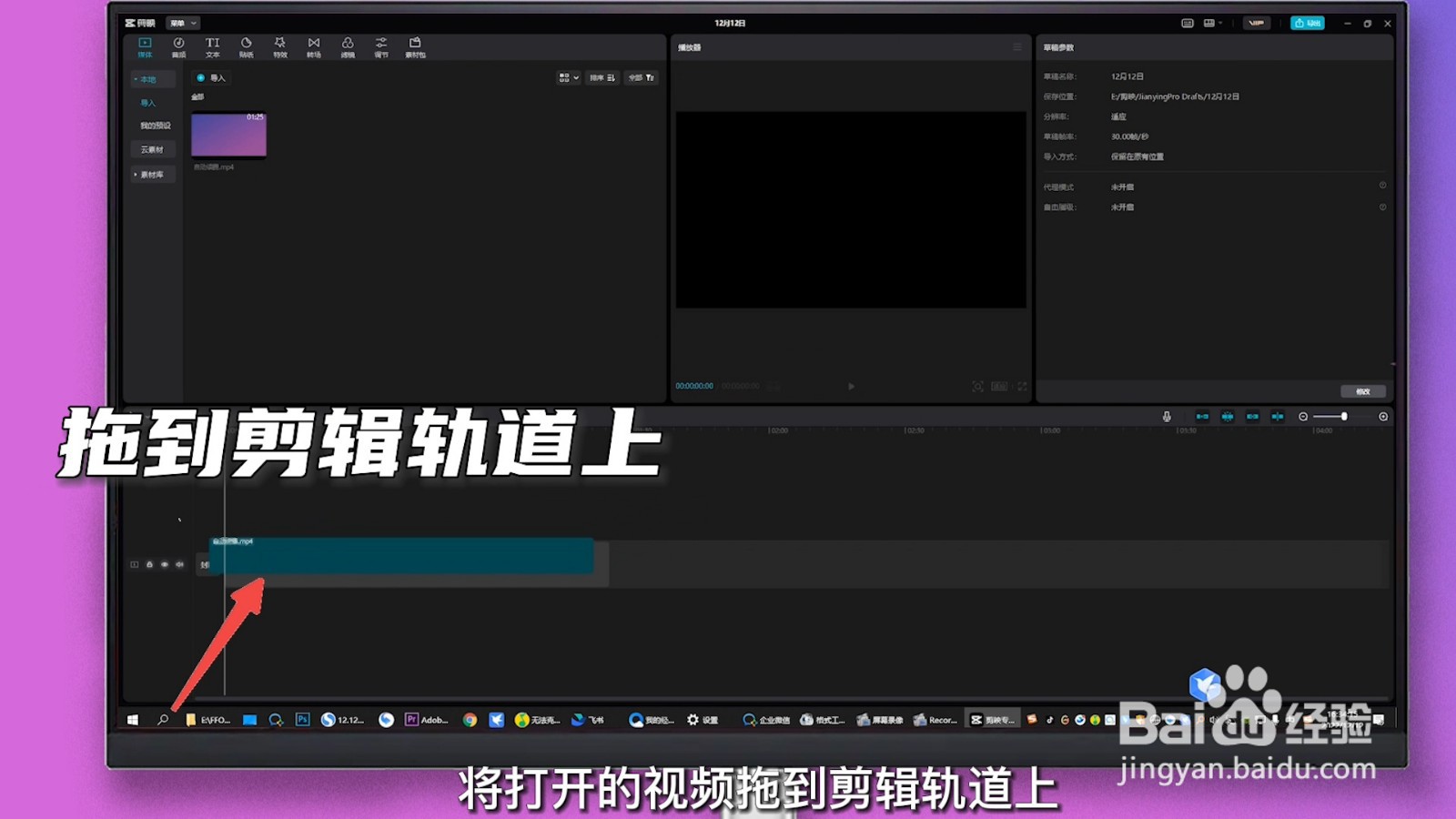Screen dimensions: 1456x819
Task: Adjust the timeline zoom slider
Action: pos(1345,416)
